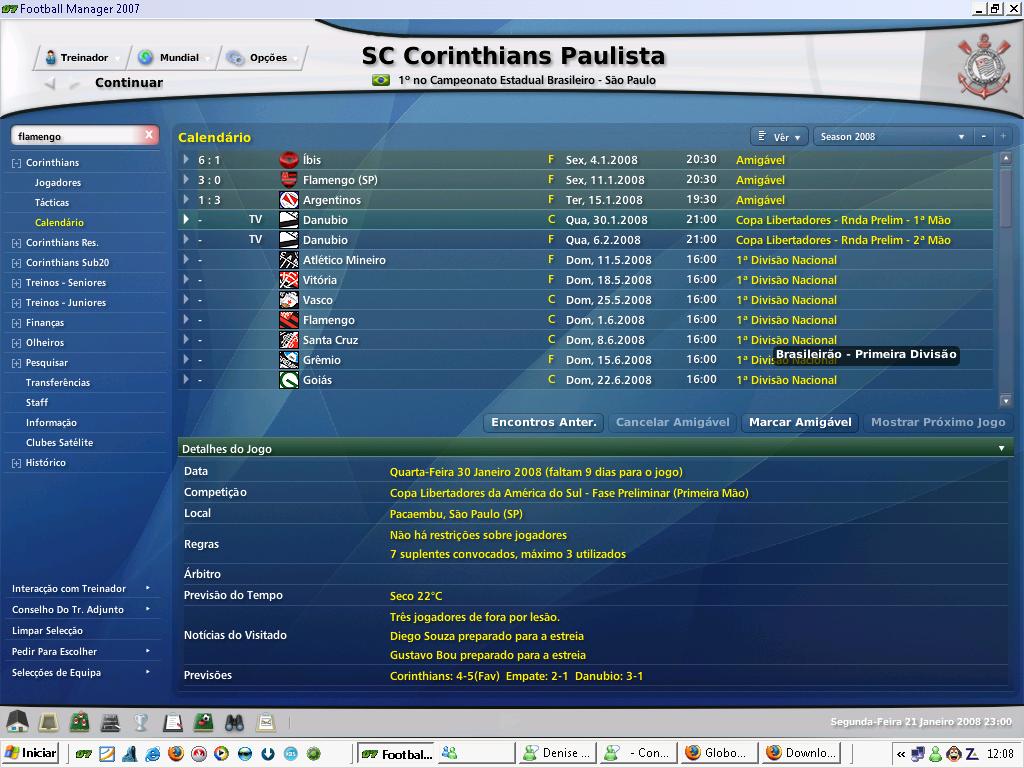Expand the Olheiros tree node
Image resolution: width=1024 pixels, height=768 pixels.
coord(16,344)
